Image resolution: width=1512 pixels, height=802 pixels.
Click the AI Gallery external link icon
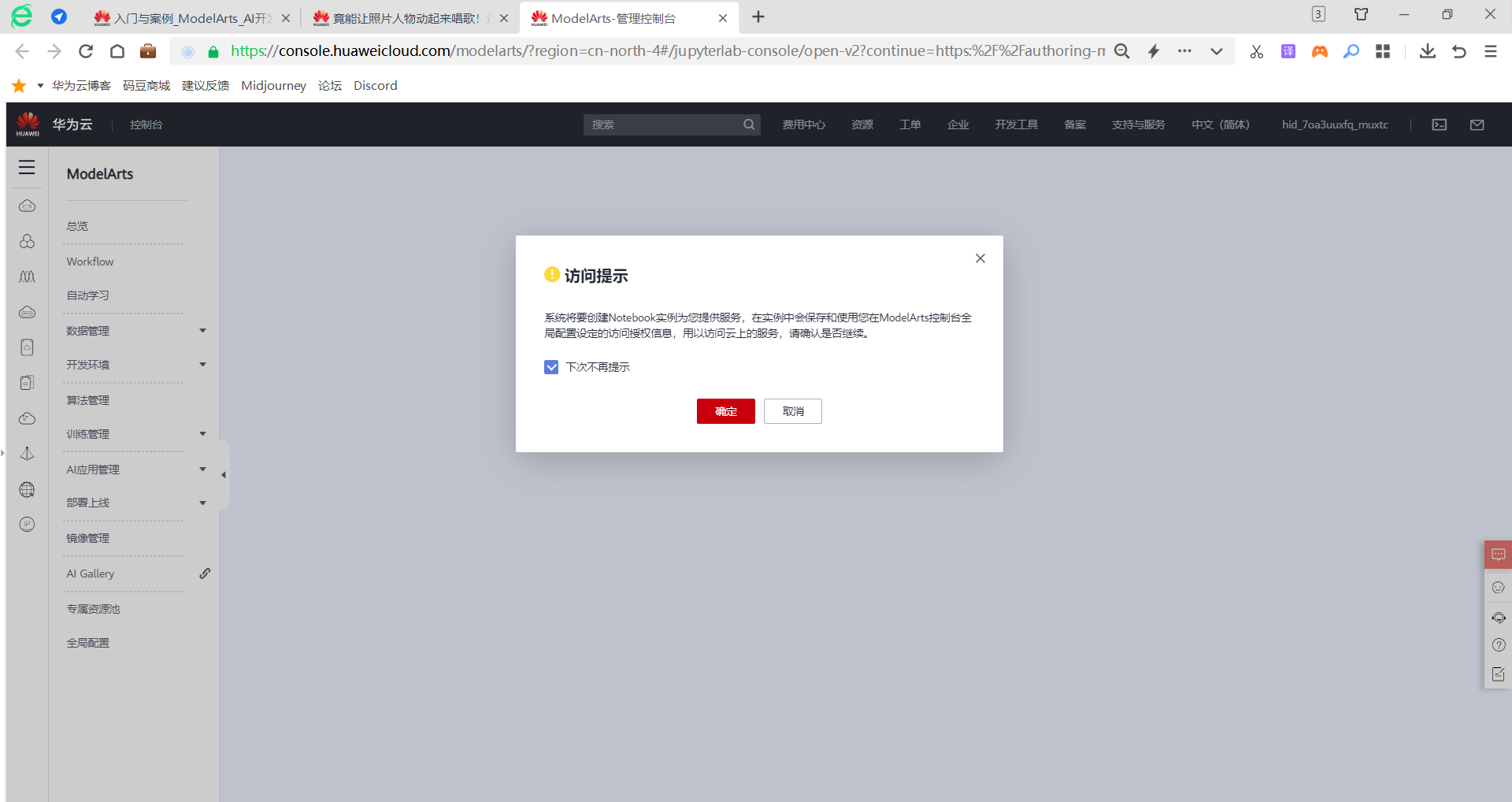click(205, 574)
